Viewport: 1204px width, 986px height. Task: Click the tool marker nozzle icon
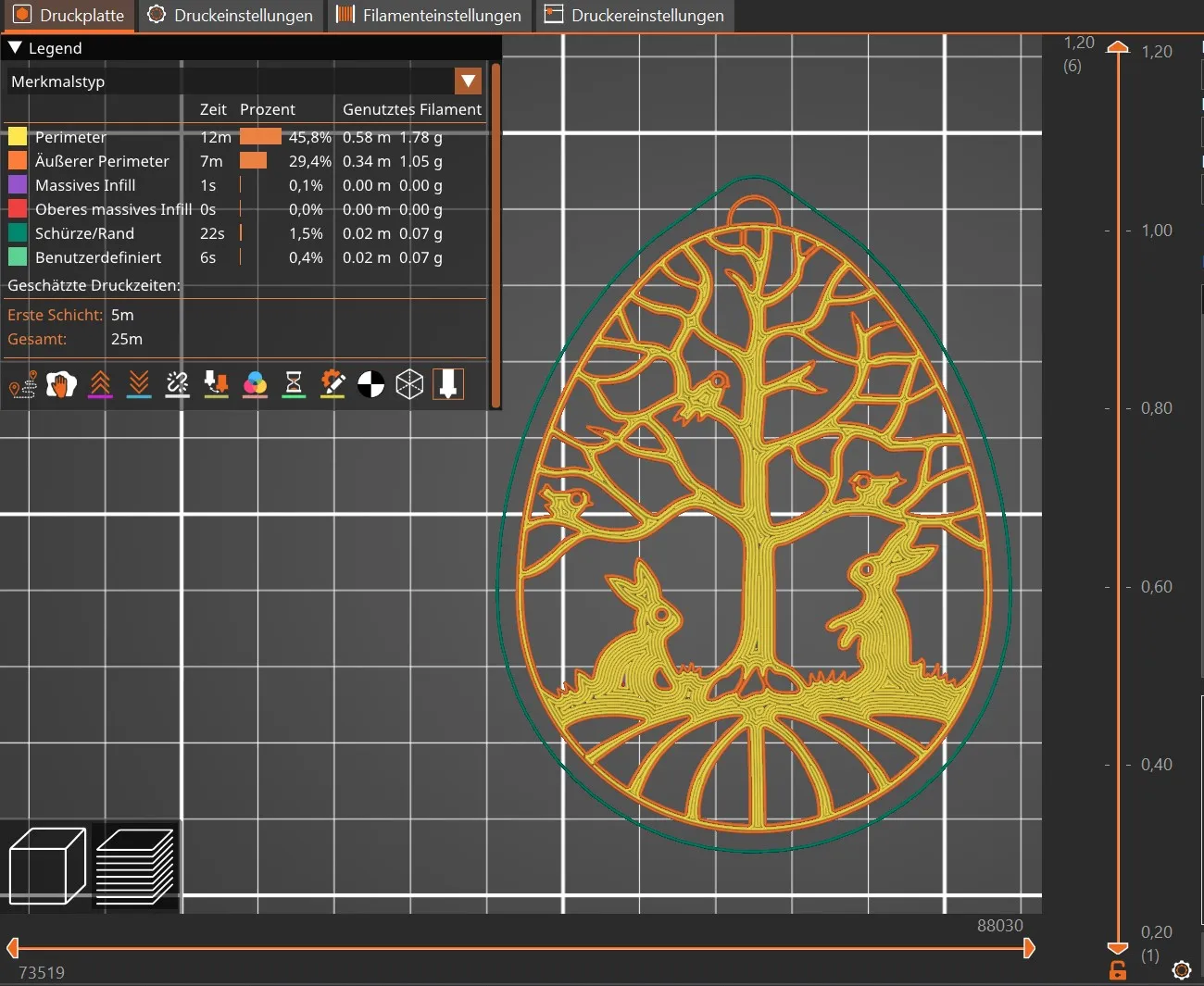tap(448, 385)
